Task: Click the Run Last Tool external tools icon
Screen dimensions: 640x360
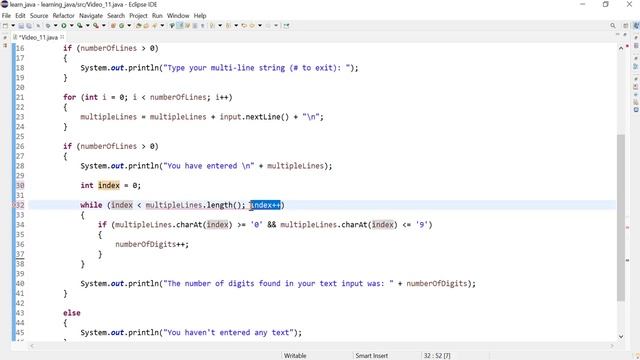Action: tap(96, 25)
